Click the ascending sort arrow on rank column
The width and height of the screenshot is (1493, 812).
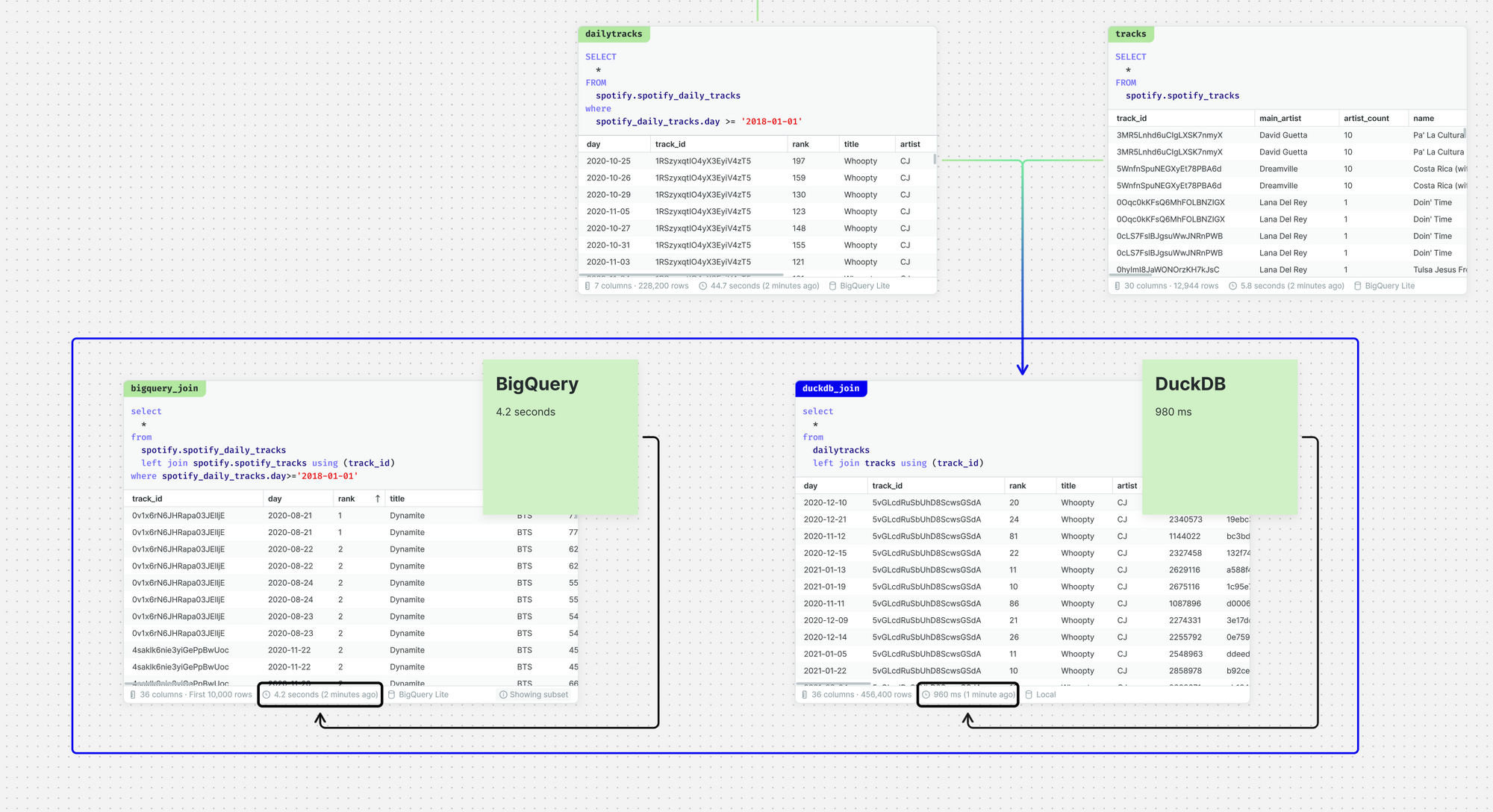pyautogui.click(x=378, y=499)
